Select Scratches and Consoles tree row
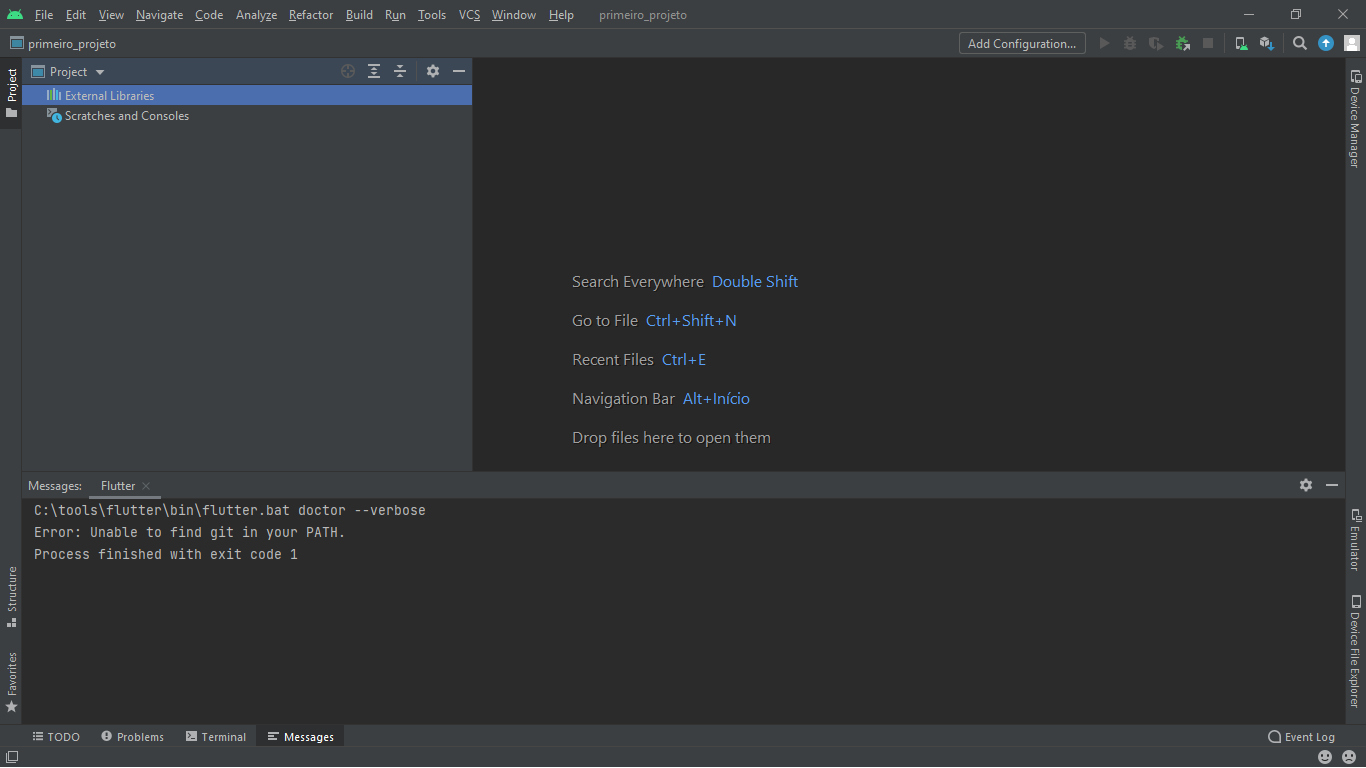Screen dimensions: 1366x768 coord(247,116)
